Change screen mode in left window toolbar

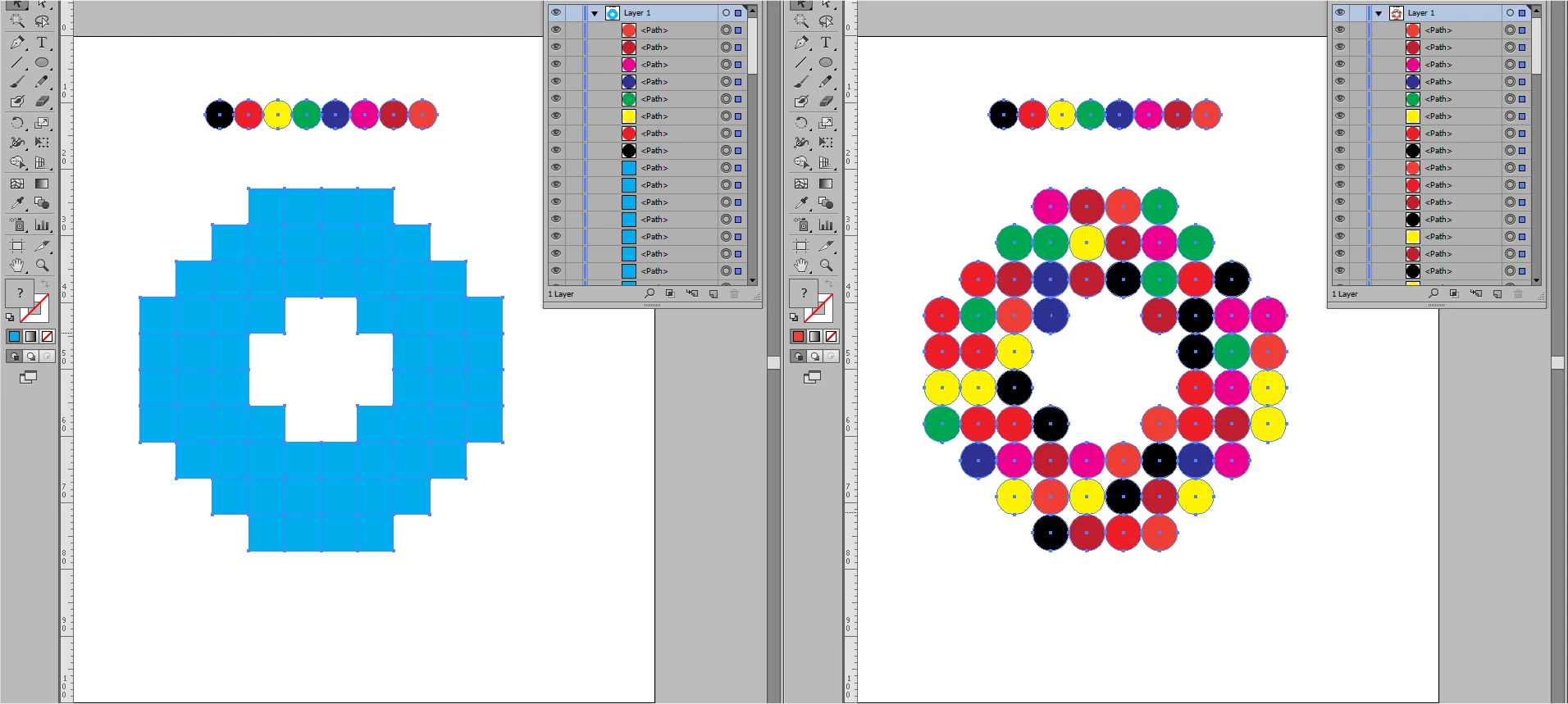[x=29, y=377]
